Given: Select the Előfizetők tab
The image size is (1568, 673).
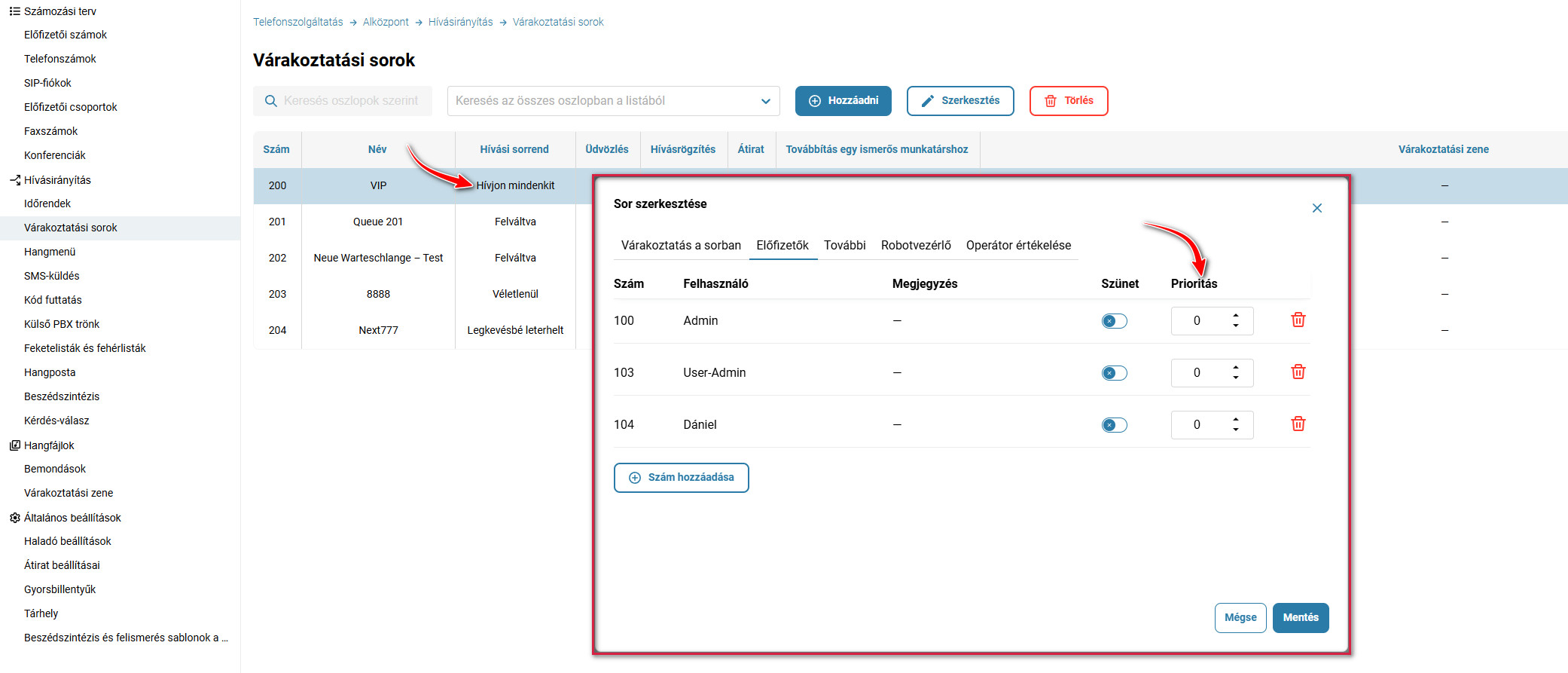Looking at the screenshot, I should [x=782, y=246].
